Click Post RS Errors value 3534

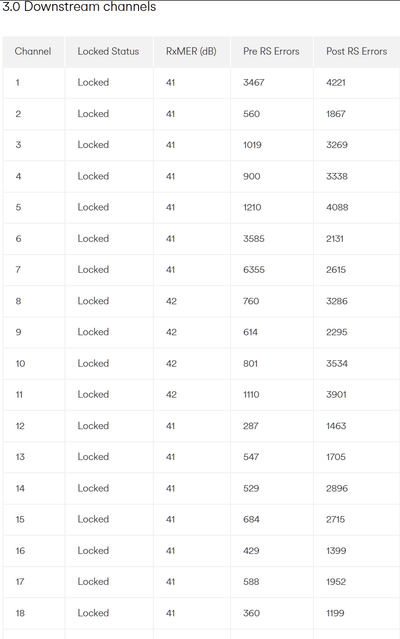[337, 364]
